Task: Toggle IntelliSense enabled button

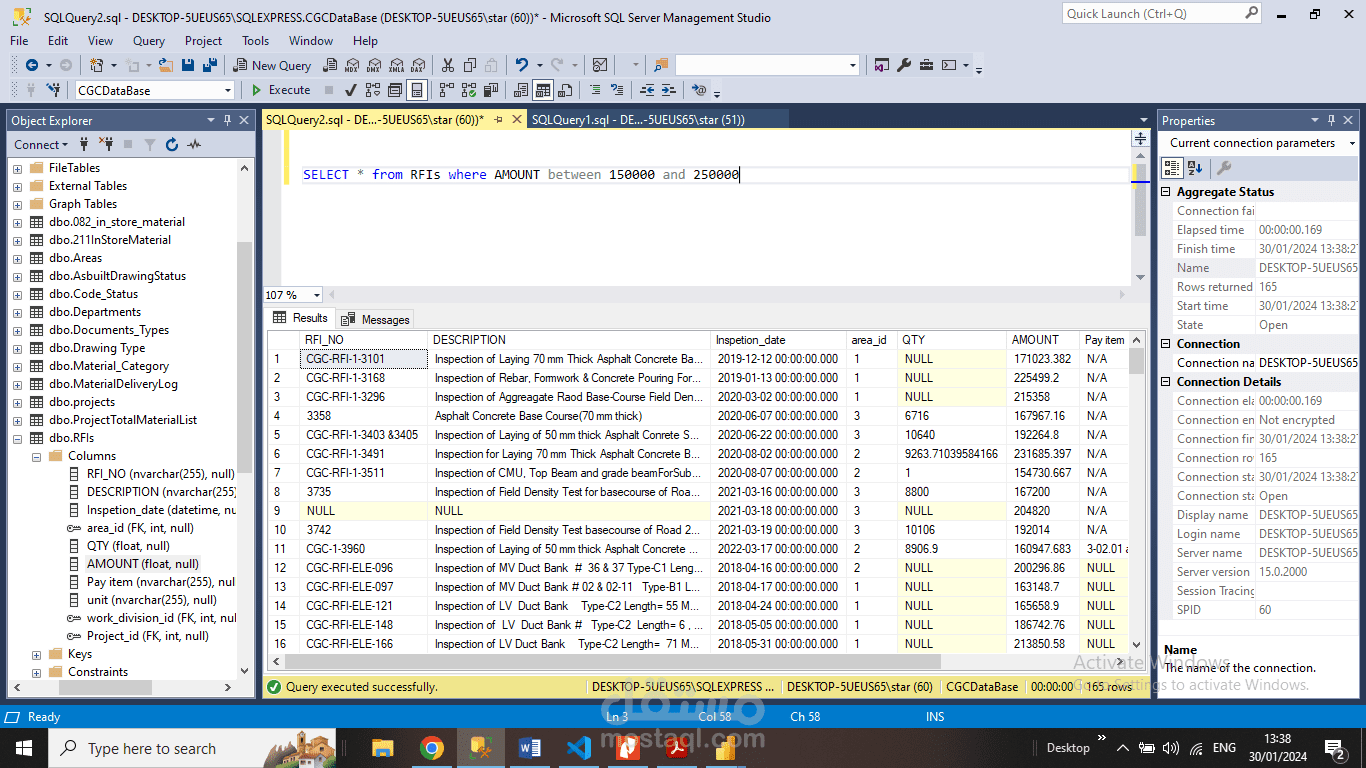Action: pos(417,90)
